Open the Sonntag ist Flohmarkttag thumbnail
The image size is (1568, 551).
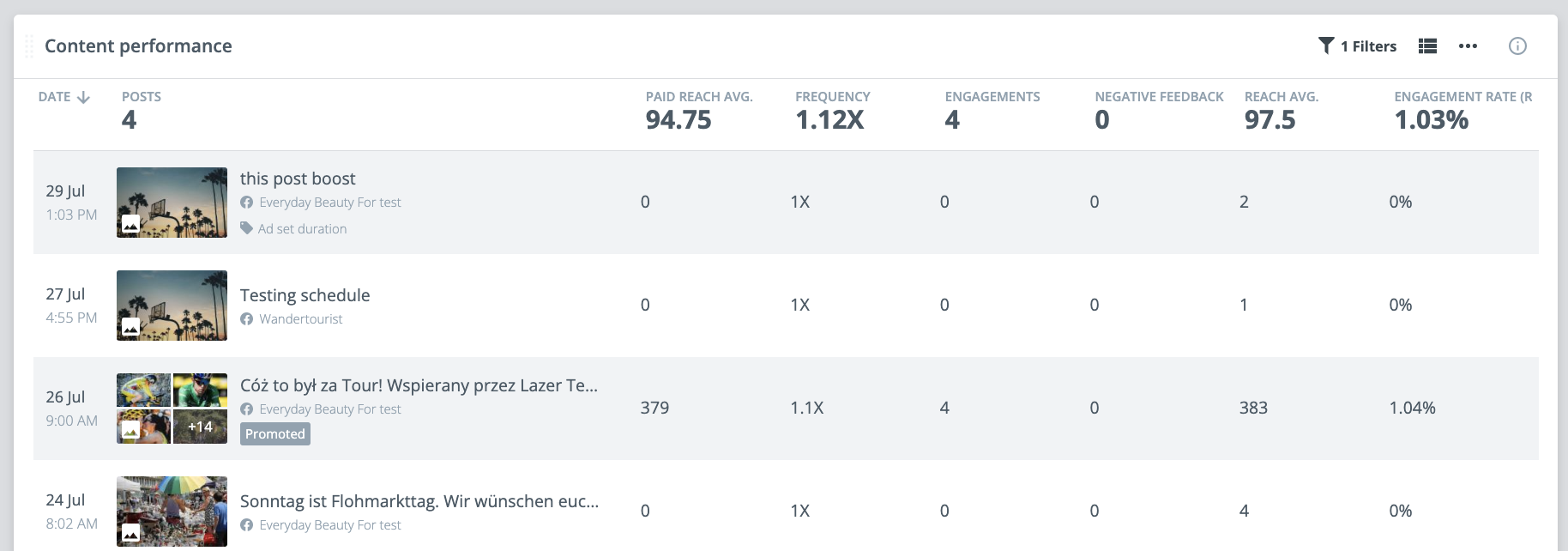click(172, 511)
